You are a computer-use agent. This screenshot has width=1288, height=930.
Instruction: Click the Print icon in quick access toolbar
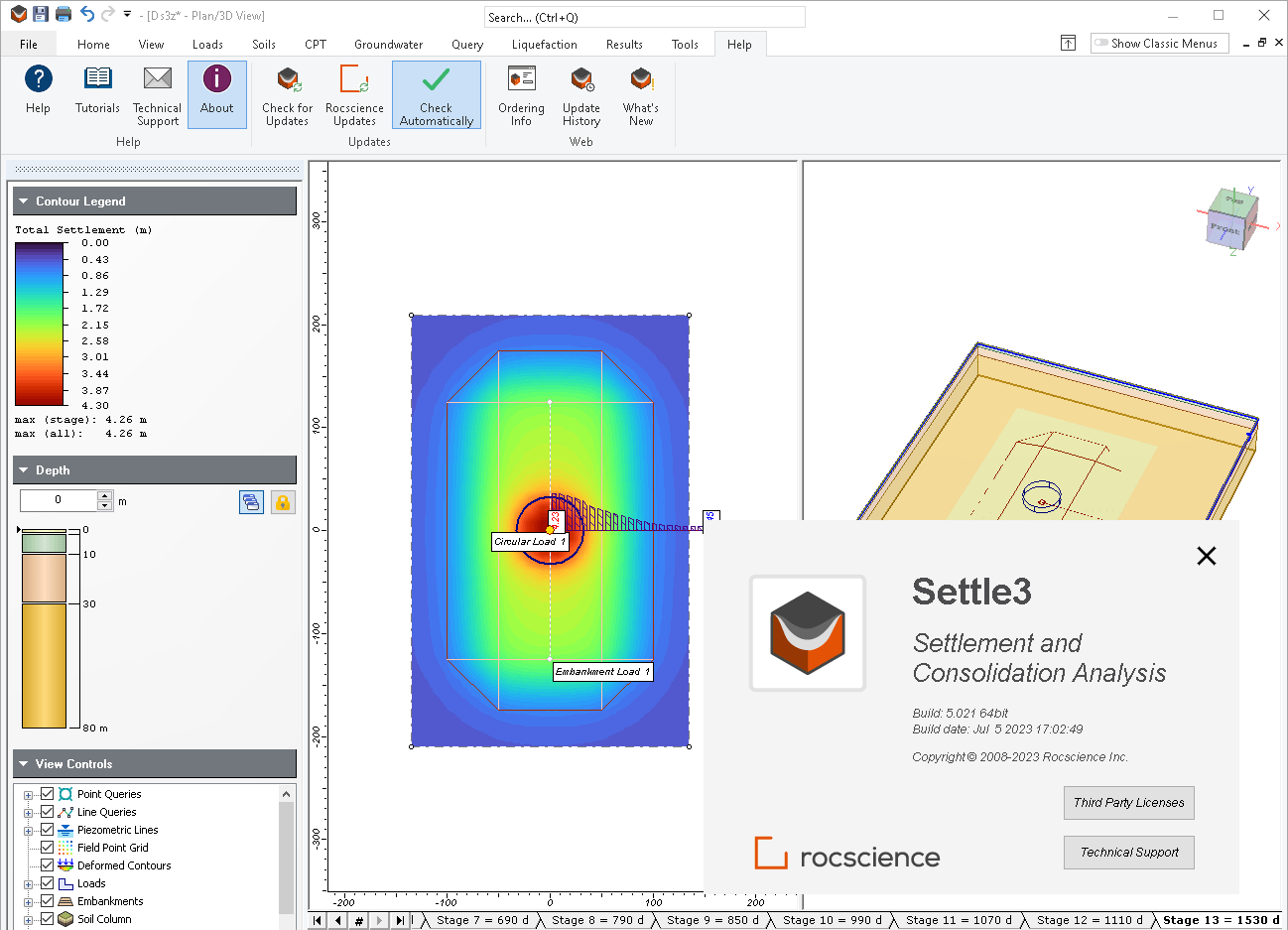click(x=64, y=14)
